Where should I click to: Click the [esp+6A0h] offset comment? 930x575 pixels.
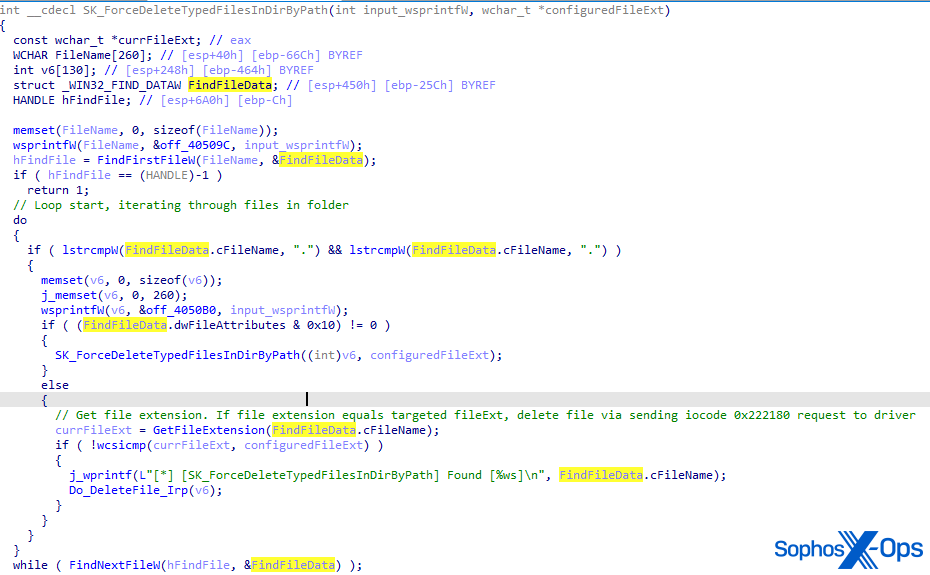click(195, 100)
